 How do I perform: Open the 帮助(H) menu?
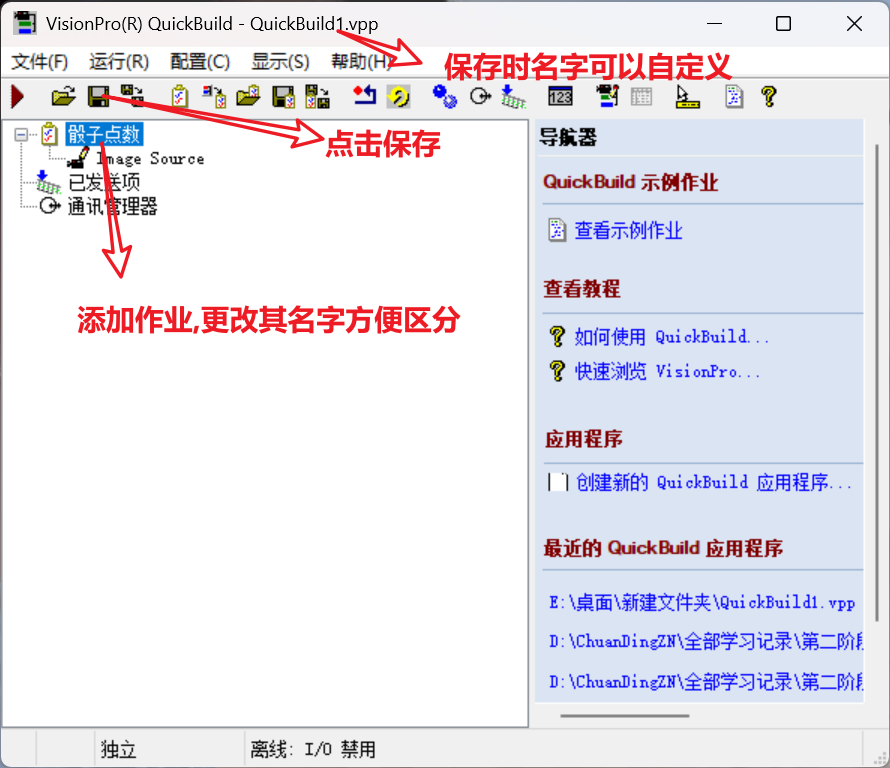pyautogui.click(x=361, y=61)
